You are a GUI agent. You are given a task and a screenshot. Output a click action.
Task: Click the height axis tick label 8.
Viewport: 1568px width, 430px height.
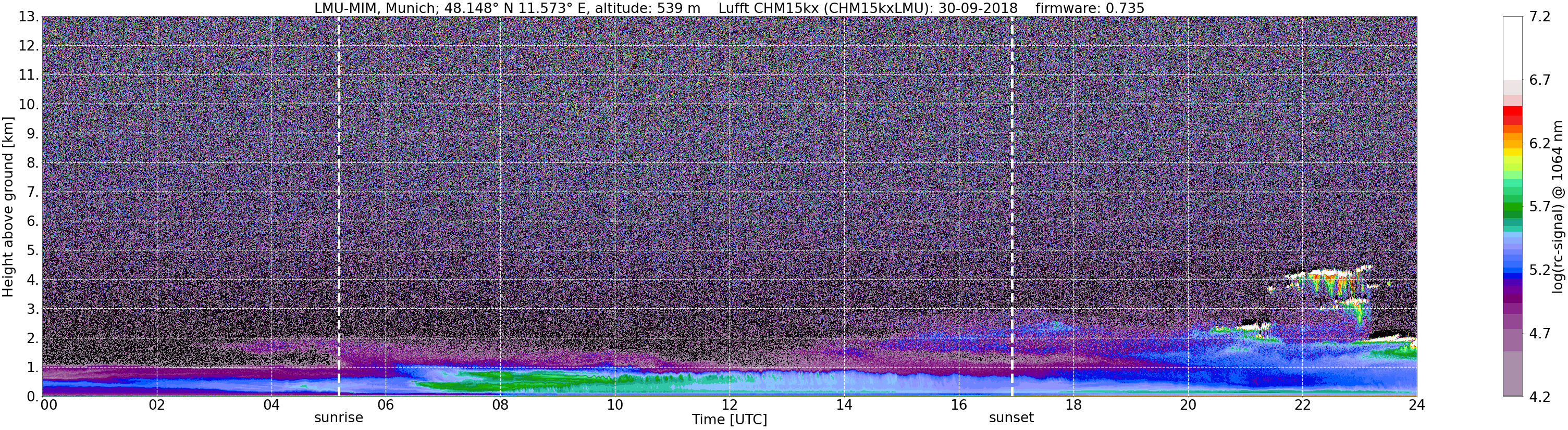click(33, 162)
